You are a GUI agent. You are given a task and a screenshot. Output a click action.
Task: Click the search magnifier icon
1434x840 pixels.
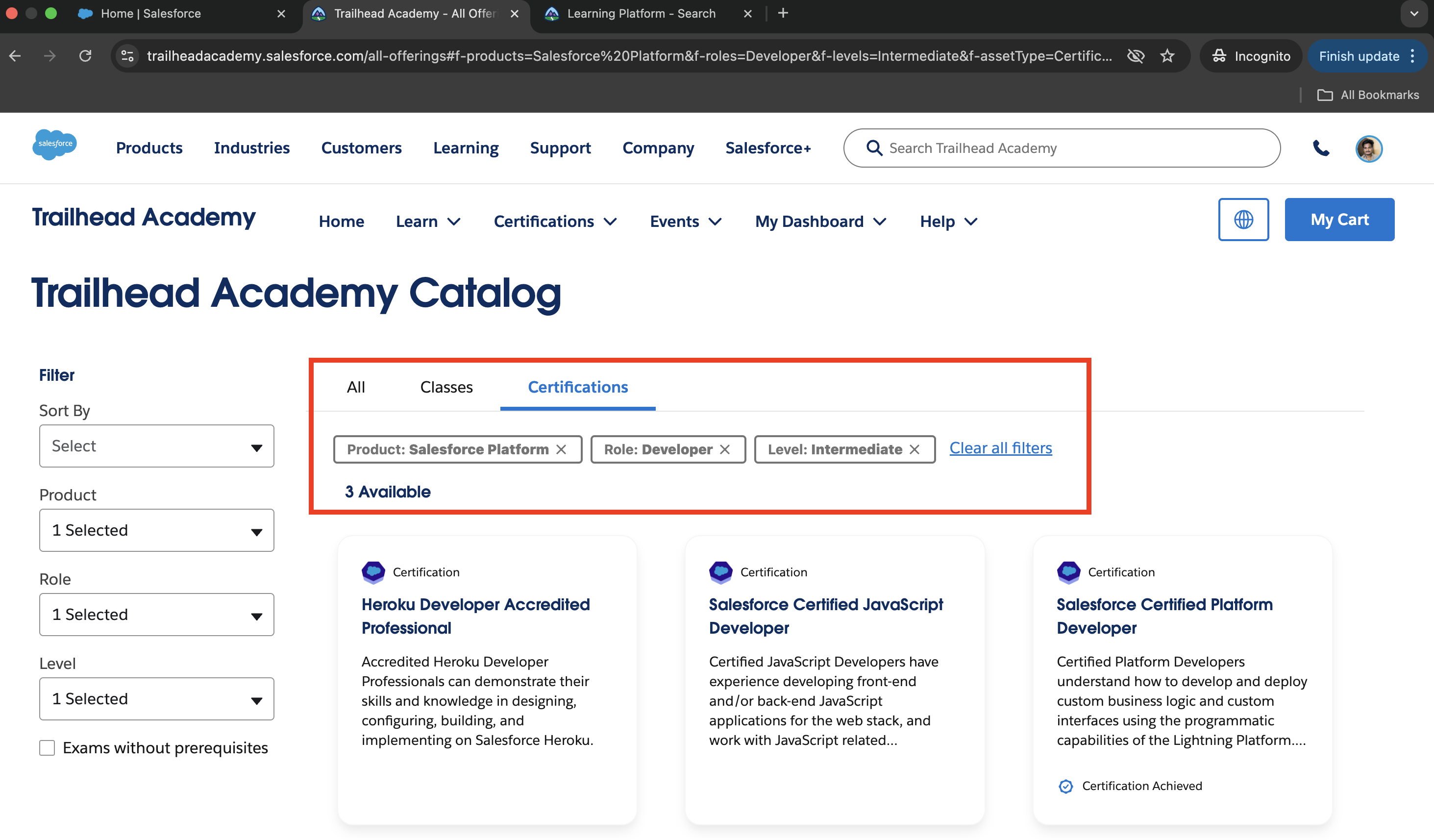tap(873, 148)
